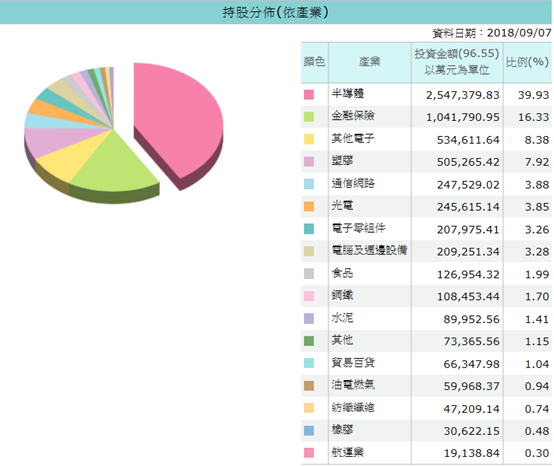This screenshot has width=554, height=466.
Task: Select the green pie slice
Action: click(113, 166)
